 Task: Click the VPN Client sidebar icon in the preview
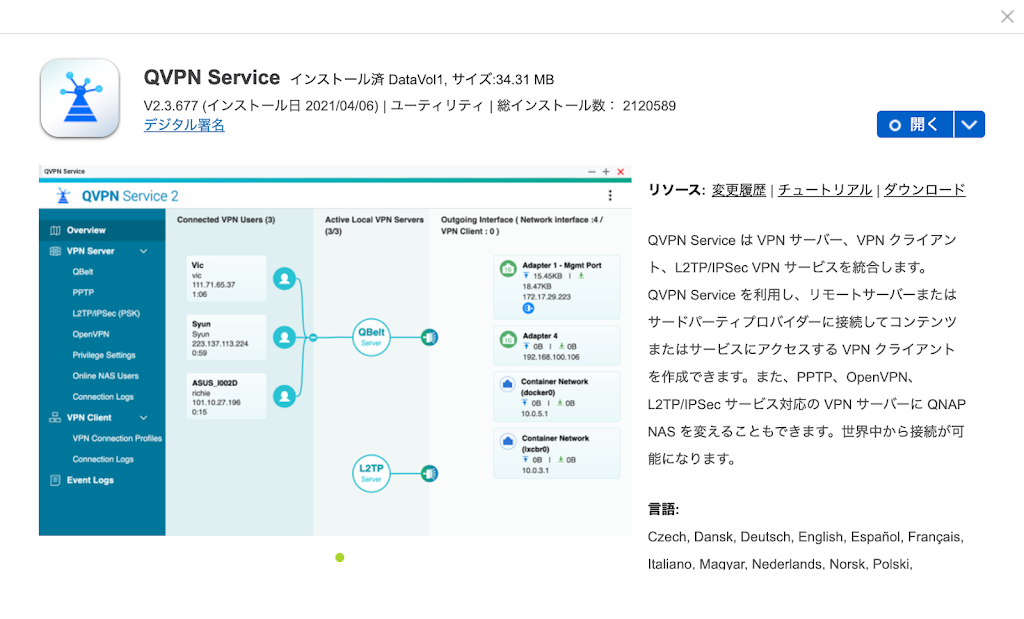click(x=55, y=418)
